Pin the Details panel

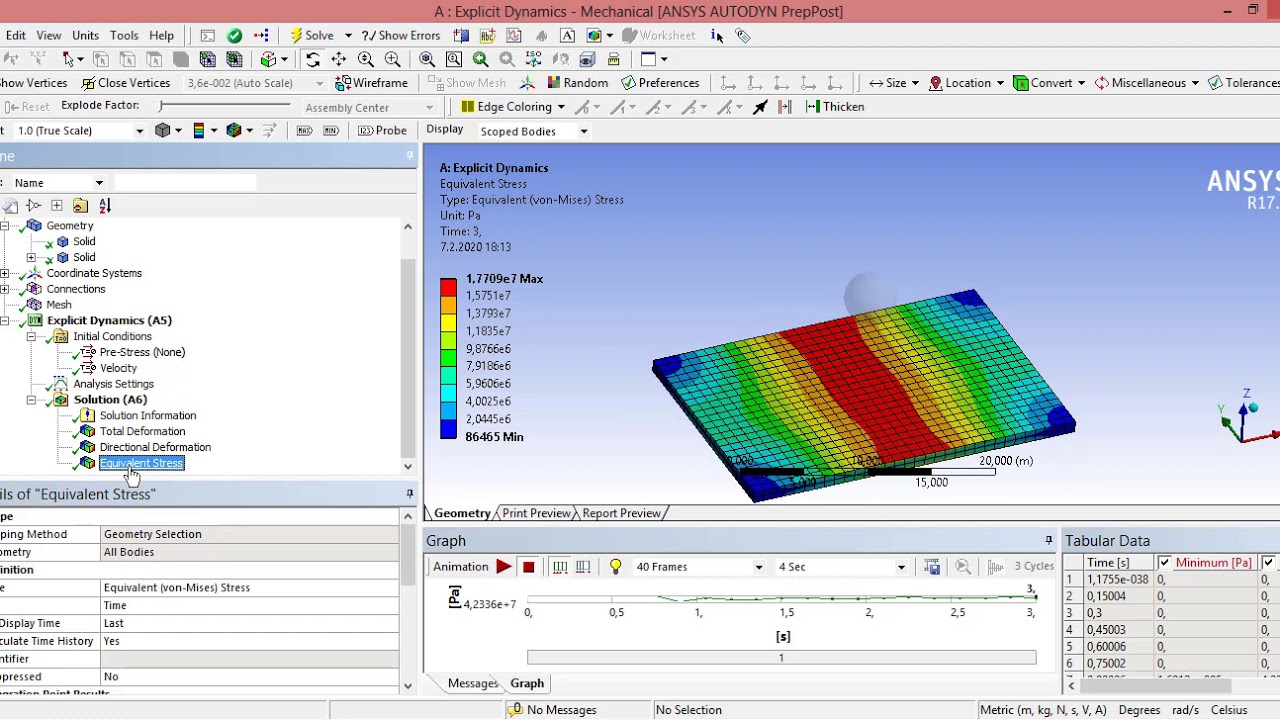tap(410, 494)
